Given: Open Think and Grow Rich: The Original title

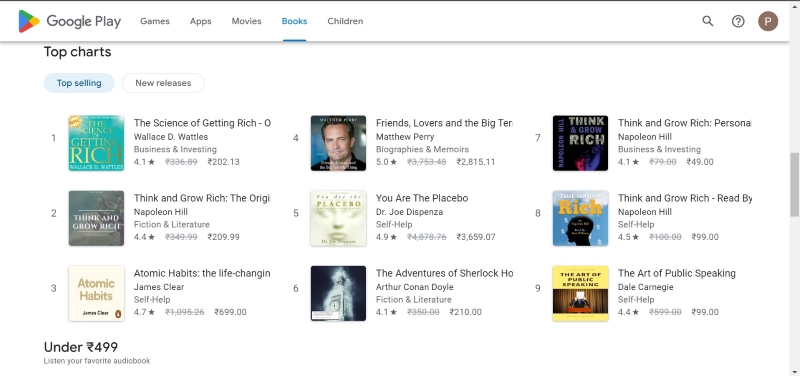Looking at the screenshot, I should (202, 198).
